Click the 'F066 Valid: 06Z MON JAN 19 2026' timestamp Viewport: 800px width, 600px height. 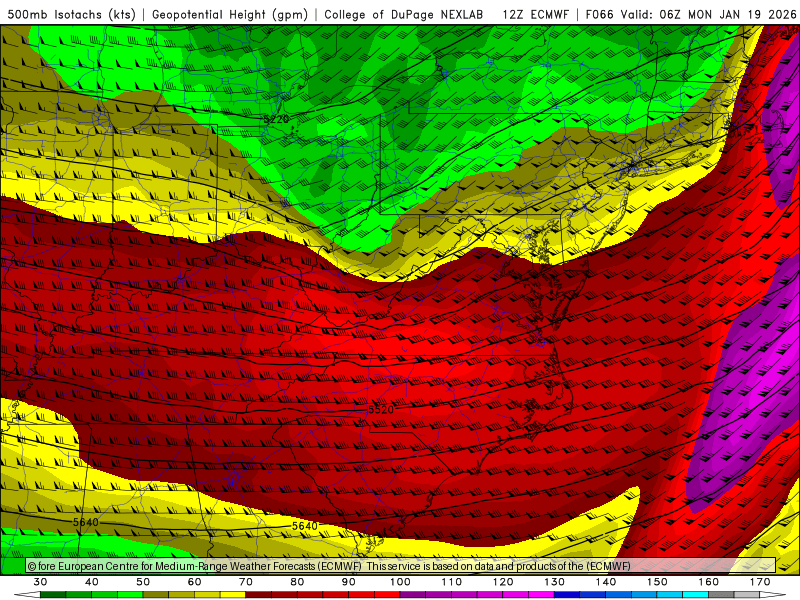coord(691,14)
